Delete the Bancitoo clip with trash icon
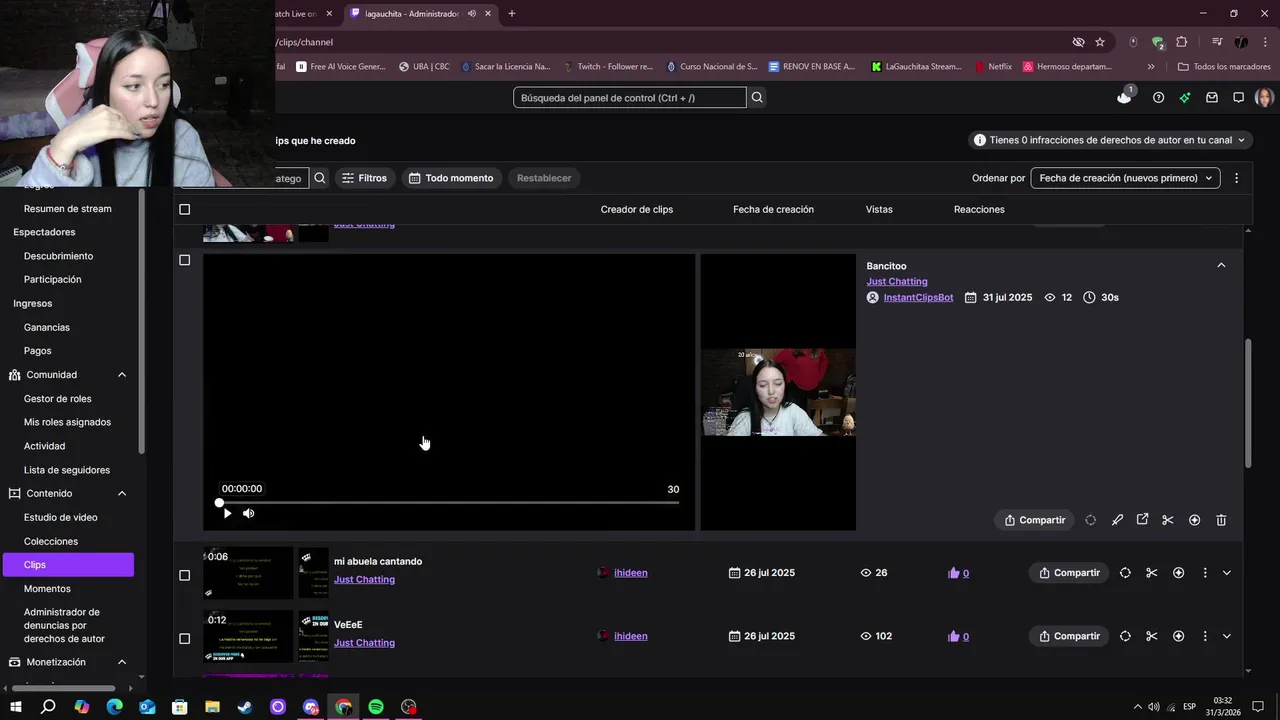 click(x=1221, y=520)
